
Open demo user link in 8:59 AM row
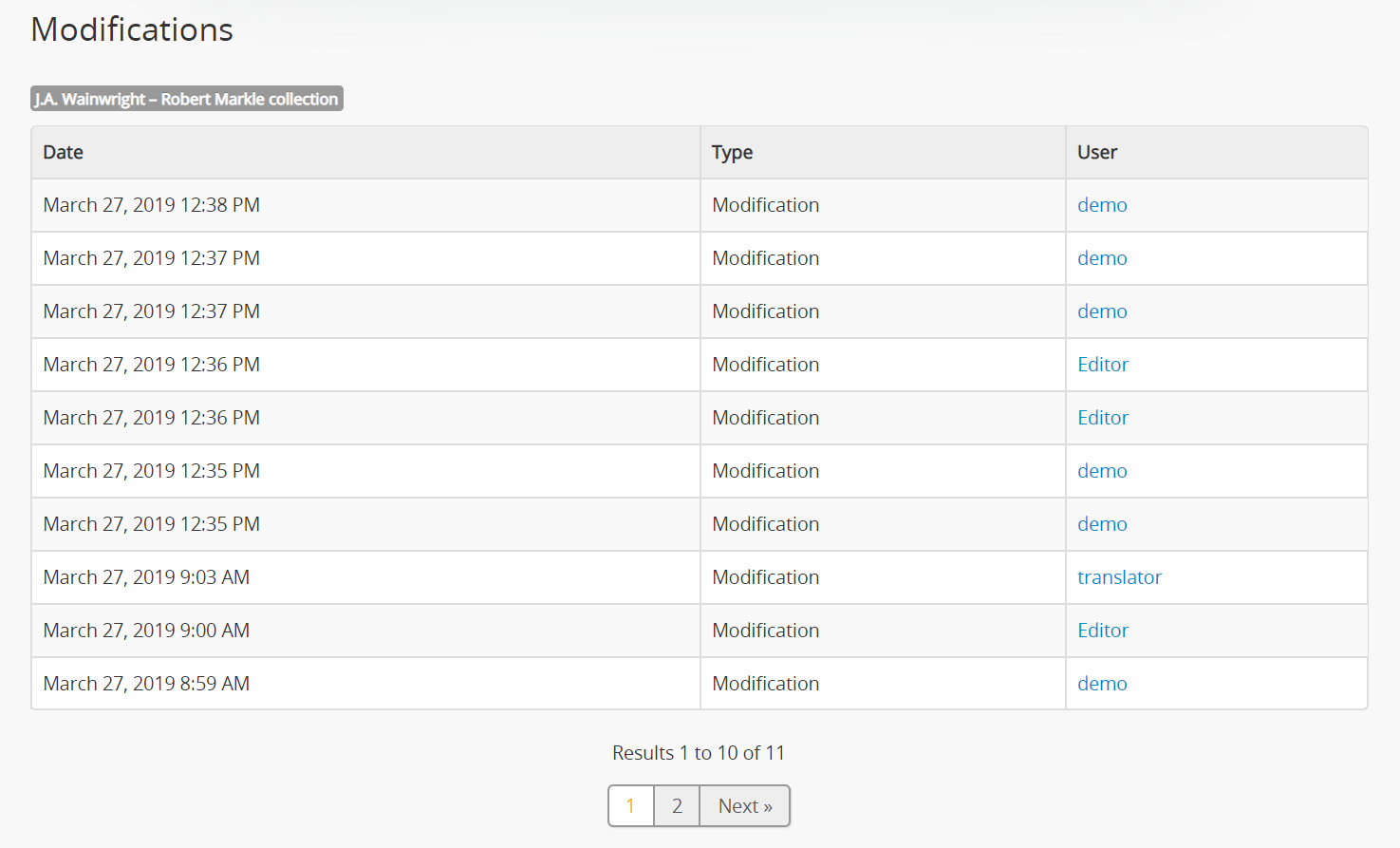1102,684
